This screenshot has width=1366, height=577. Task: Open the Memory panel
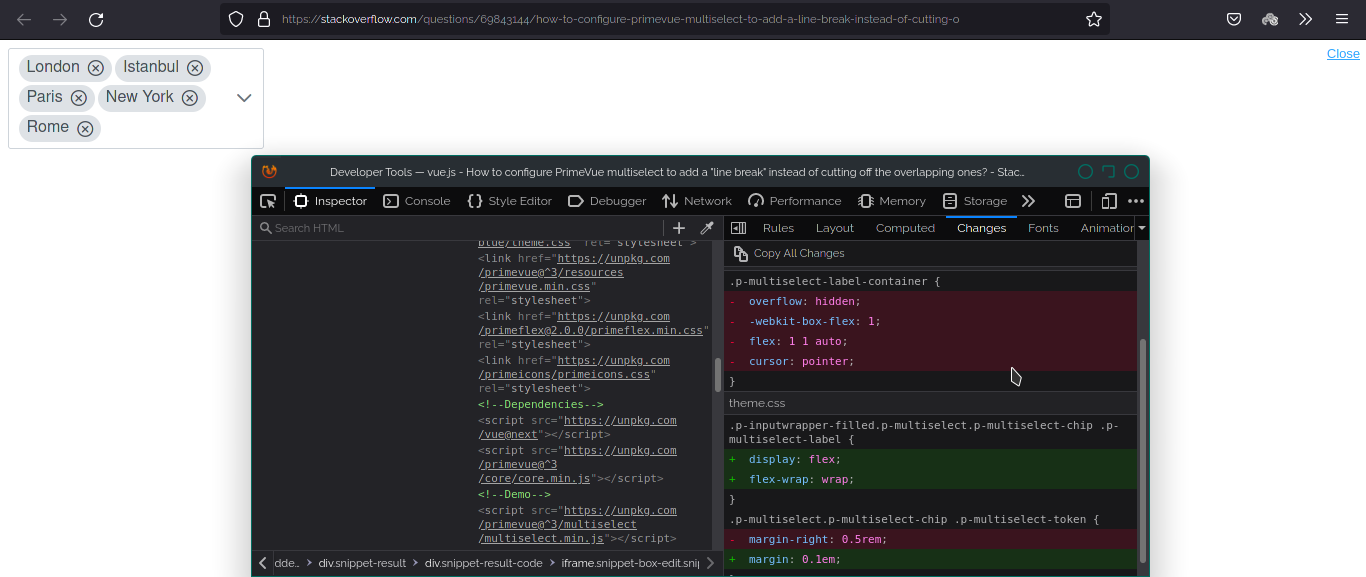click(892, 201)
